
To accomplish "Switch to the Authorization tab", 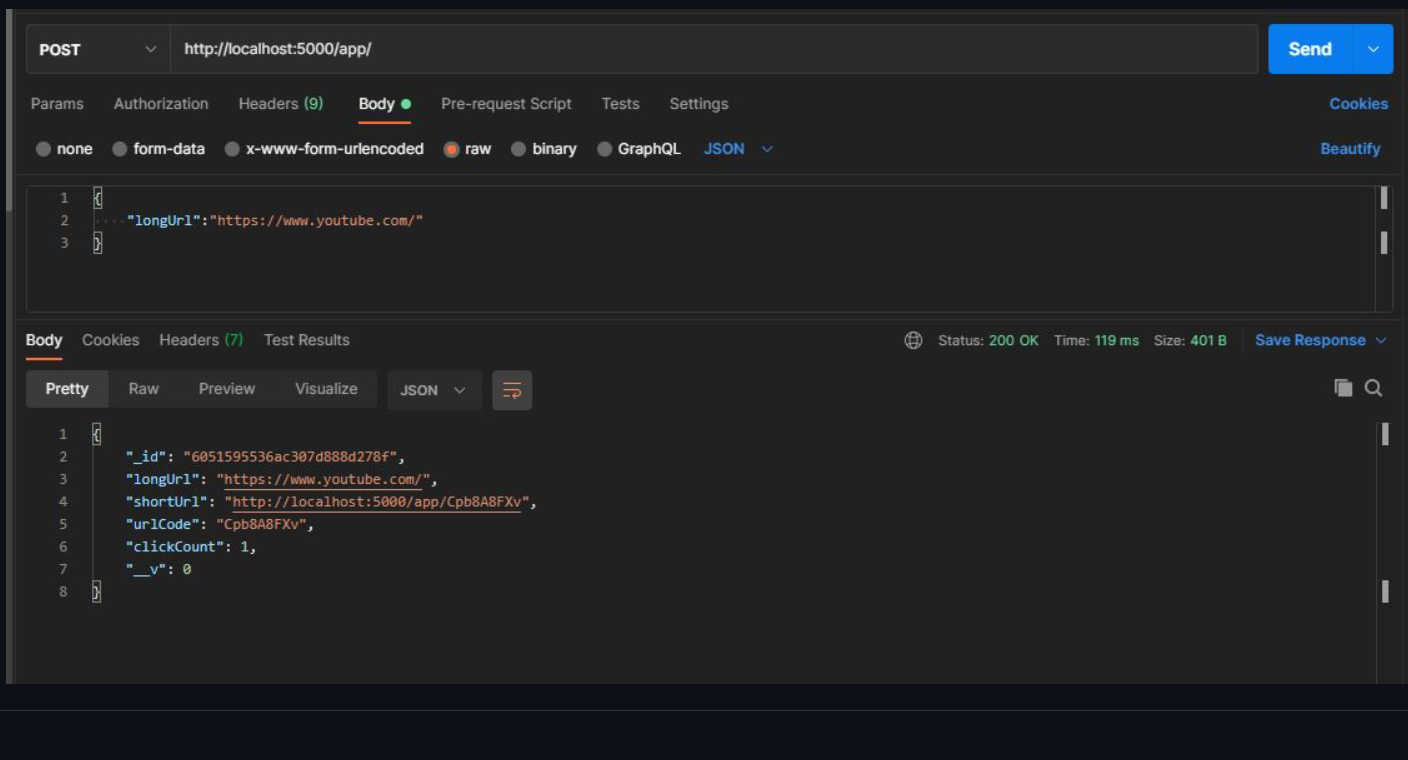I will [161, 104].
